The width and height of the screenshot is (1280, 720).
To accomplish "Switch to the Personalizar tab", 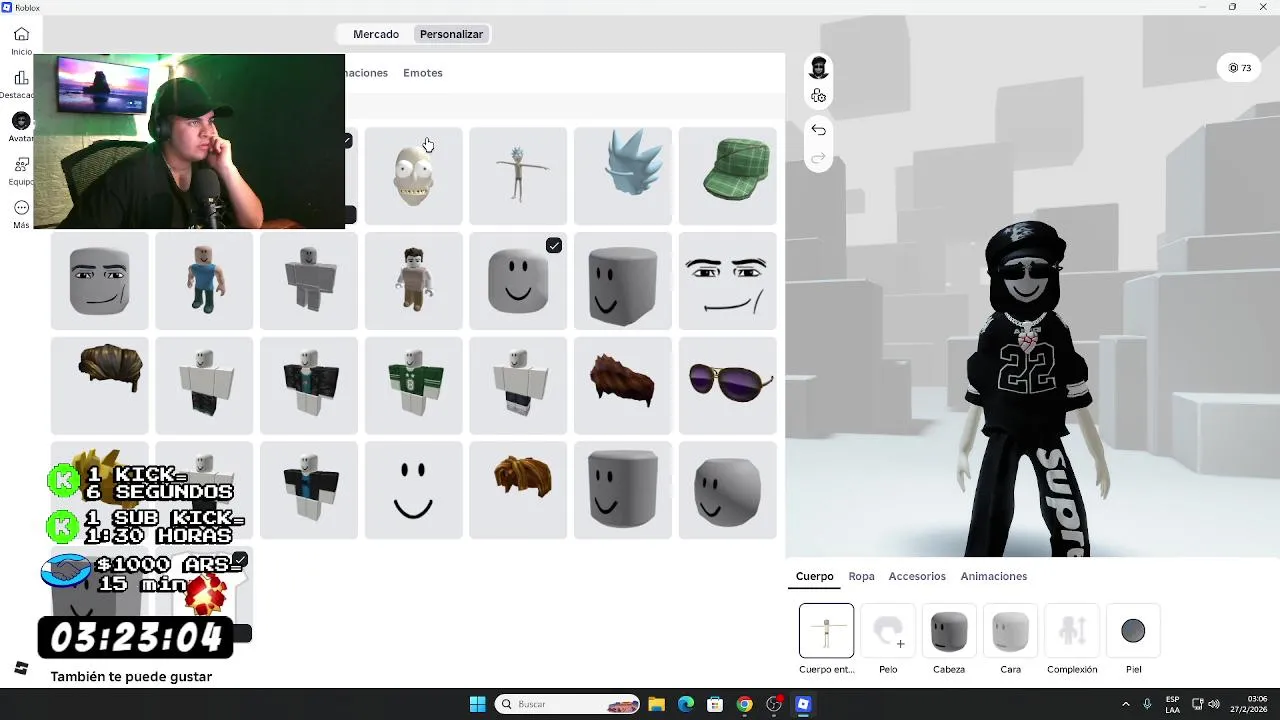I will (x=451, y=34).
